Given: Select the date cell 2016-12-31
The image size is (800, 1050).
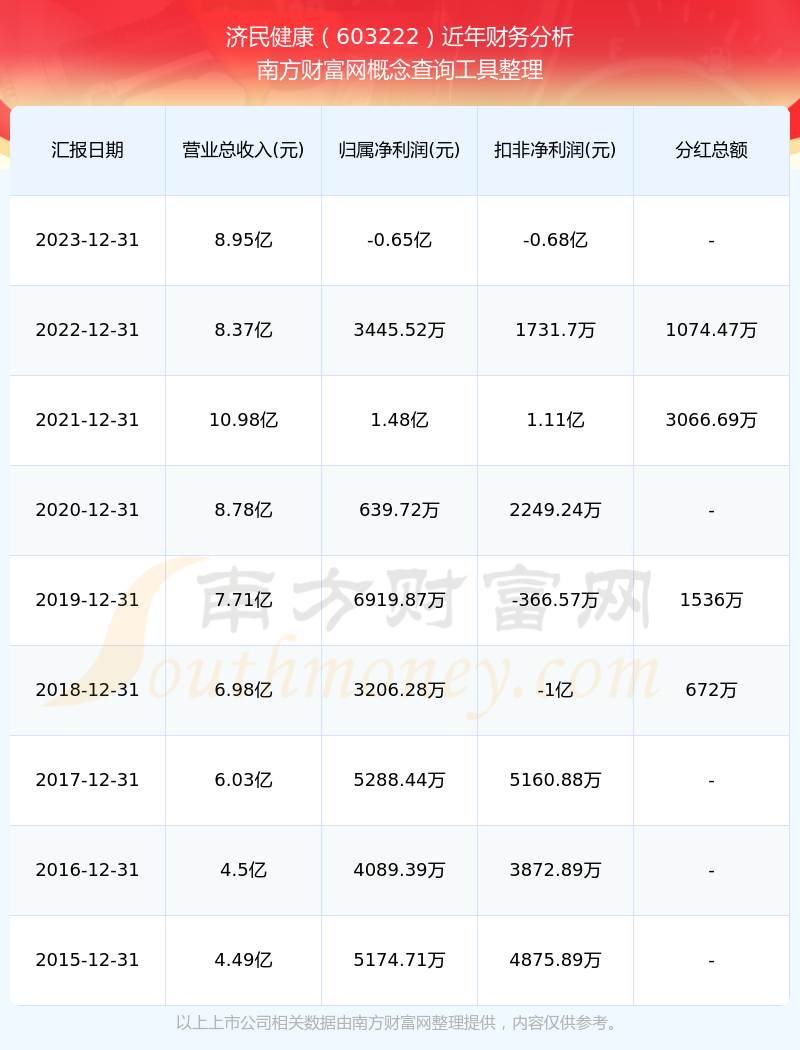Looking at the screenshot, I should tap(88, 870).
